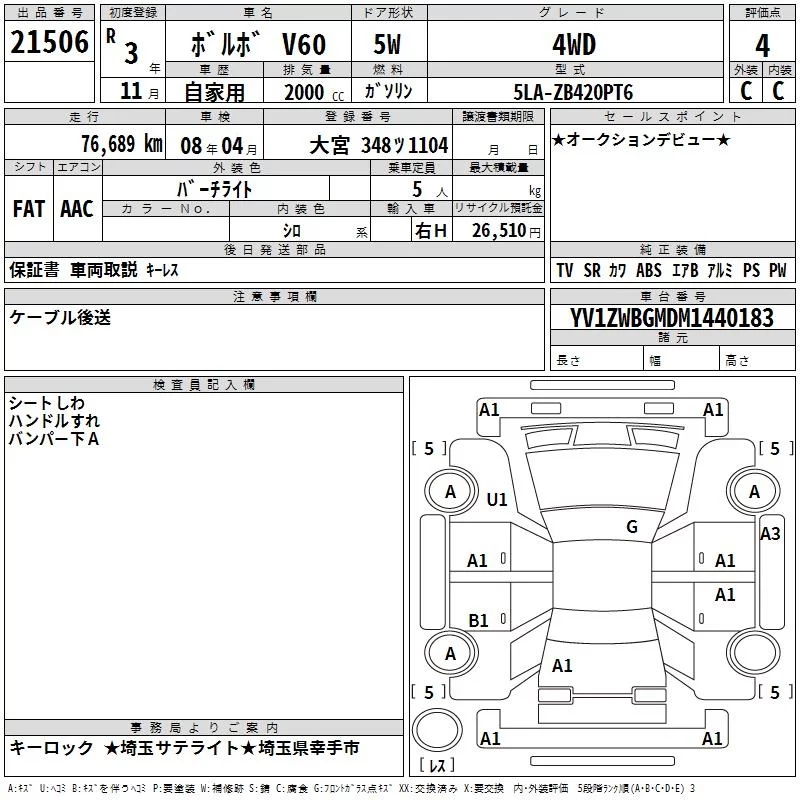800x800 pixels.
Task: Select inspector note シートしわ
Action: click(x=46, y=403)
